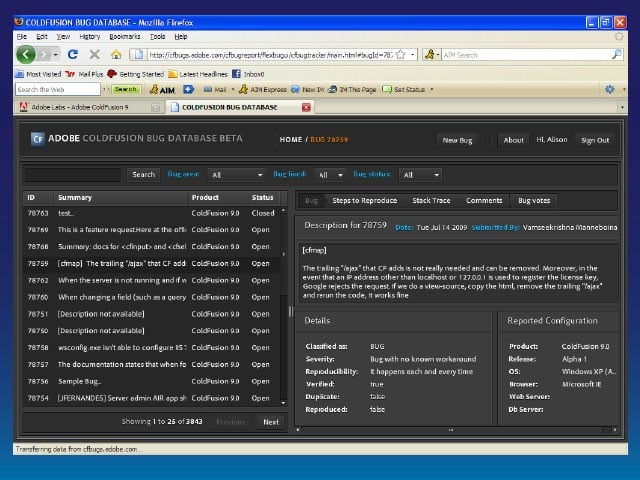Reload the page with the refresh icon
This screenshot has width=640, height=480.
pos(73,54)
